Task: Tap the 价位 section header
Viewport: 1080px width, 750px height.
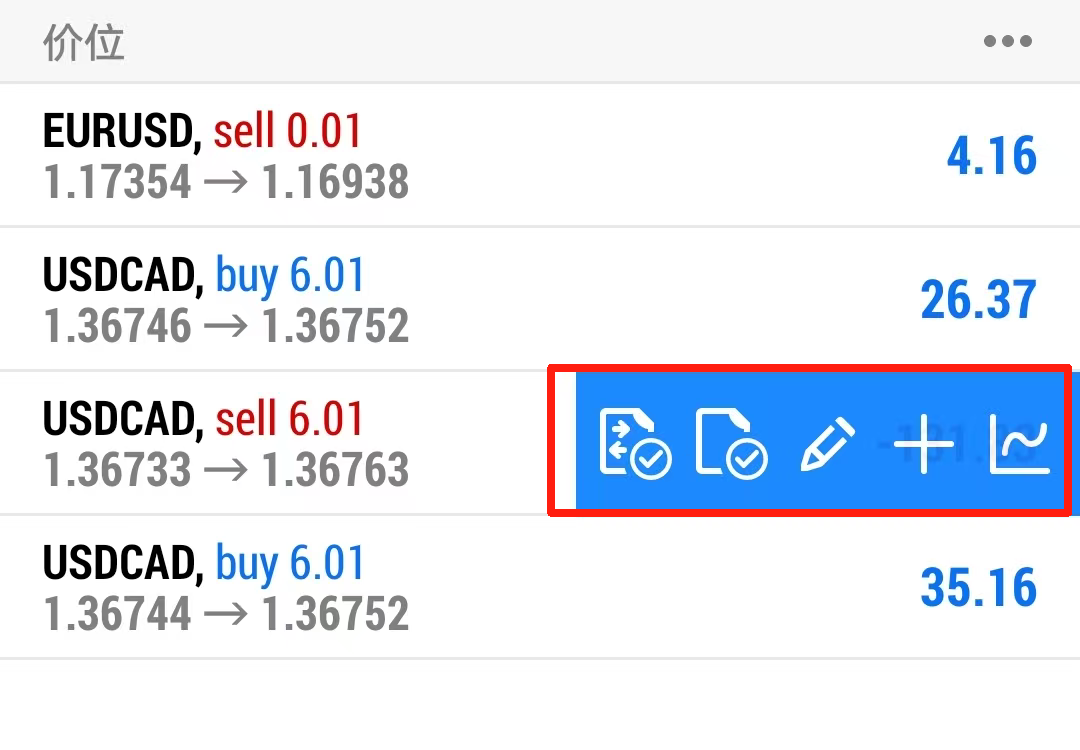Action: pos(84,44)
